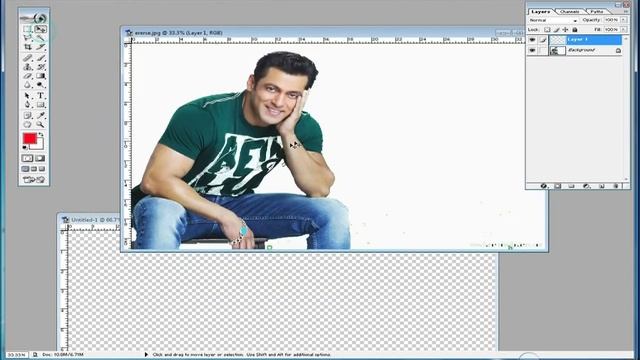Toggle the link box beside Background layer
The width and height of the screenshot is (640, 360).
[x=542, y=50]
